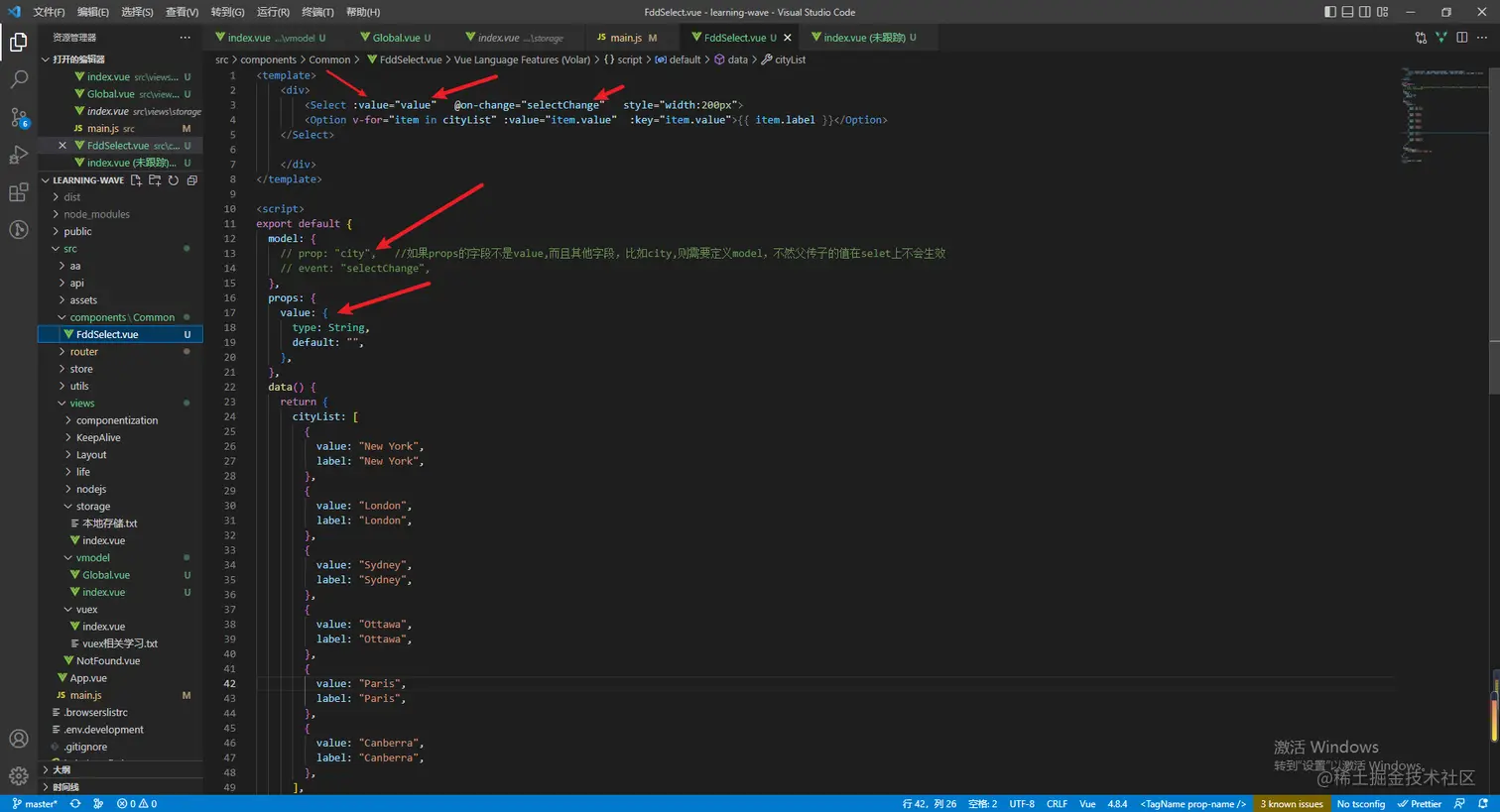Collapse all folders in explorer
The image size is (1500, 812).
point(192,180)
